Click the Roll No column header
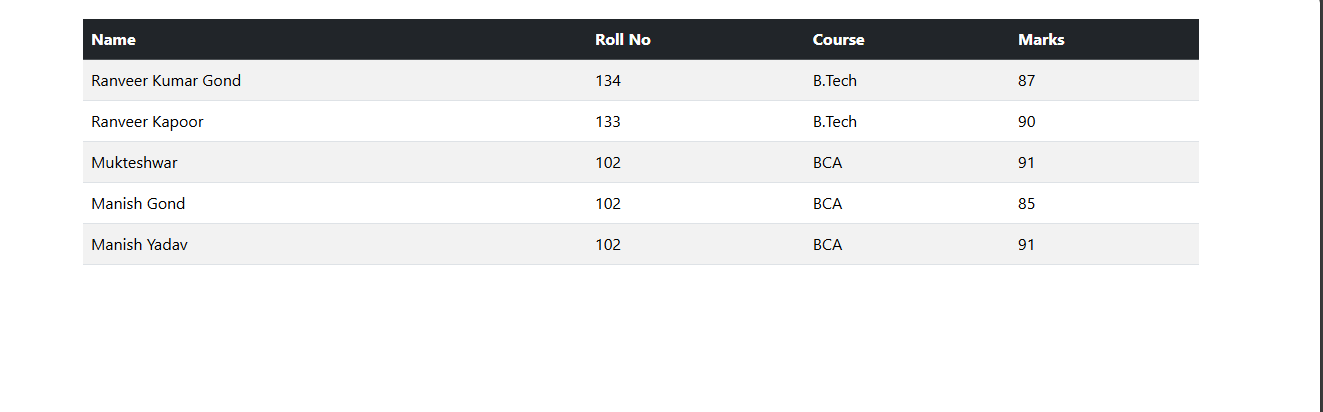 (622, 40)
